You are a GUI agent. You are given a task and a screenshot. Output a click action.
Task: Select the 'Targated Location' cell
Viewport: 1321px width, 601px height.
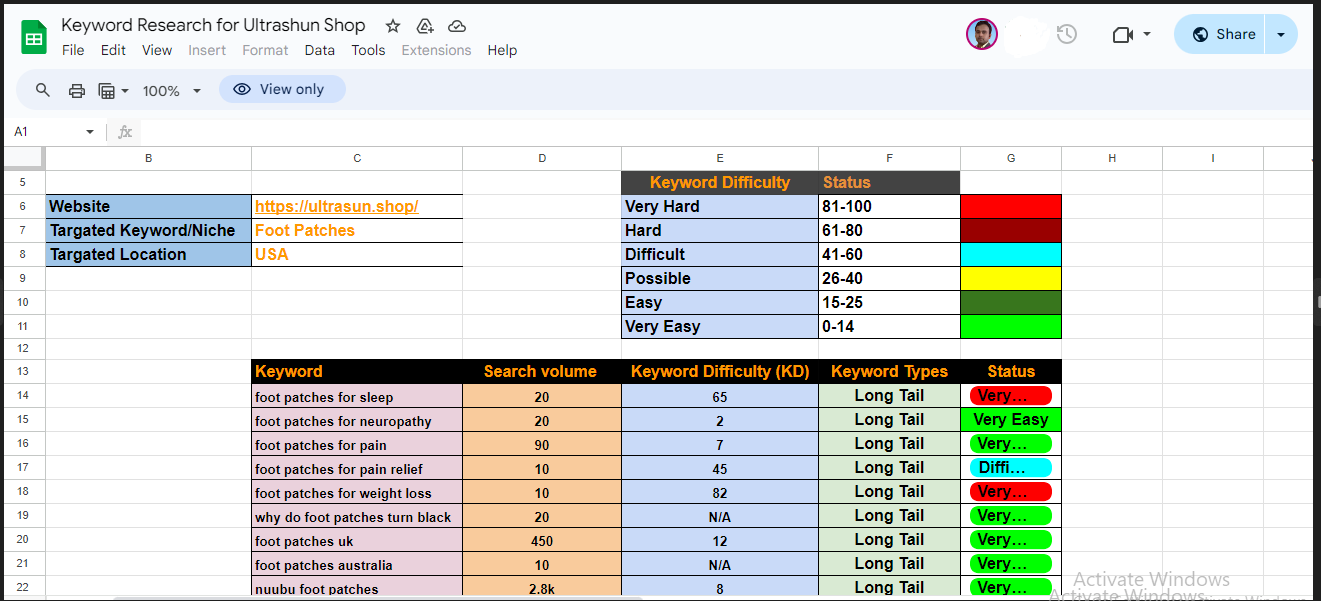(x=149, y=254)
